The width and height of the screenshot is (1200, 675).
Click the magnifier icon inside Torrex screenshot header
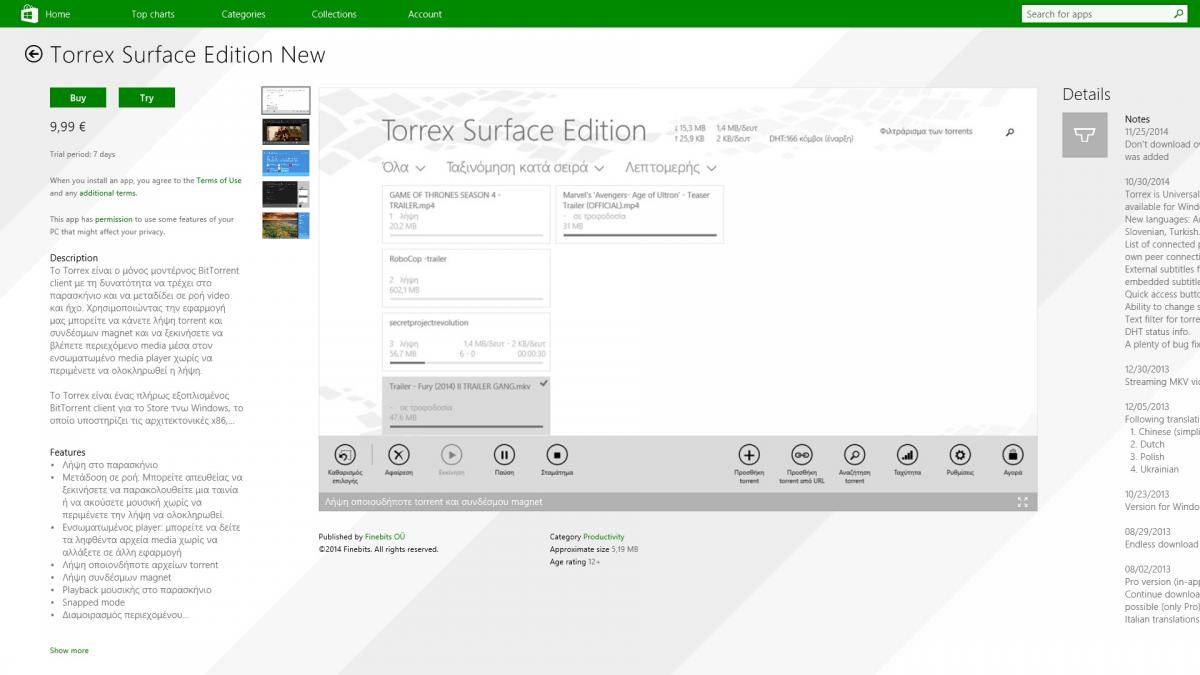click(x=1010, y=132)
